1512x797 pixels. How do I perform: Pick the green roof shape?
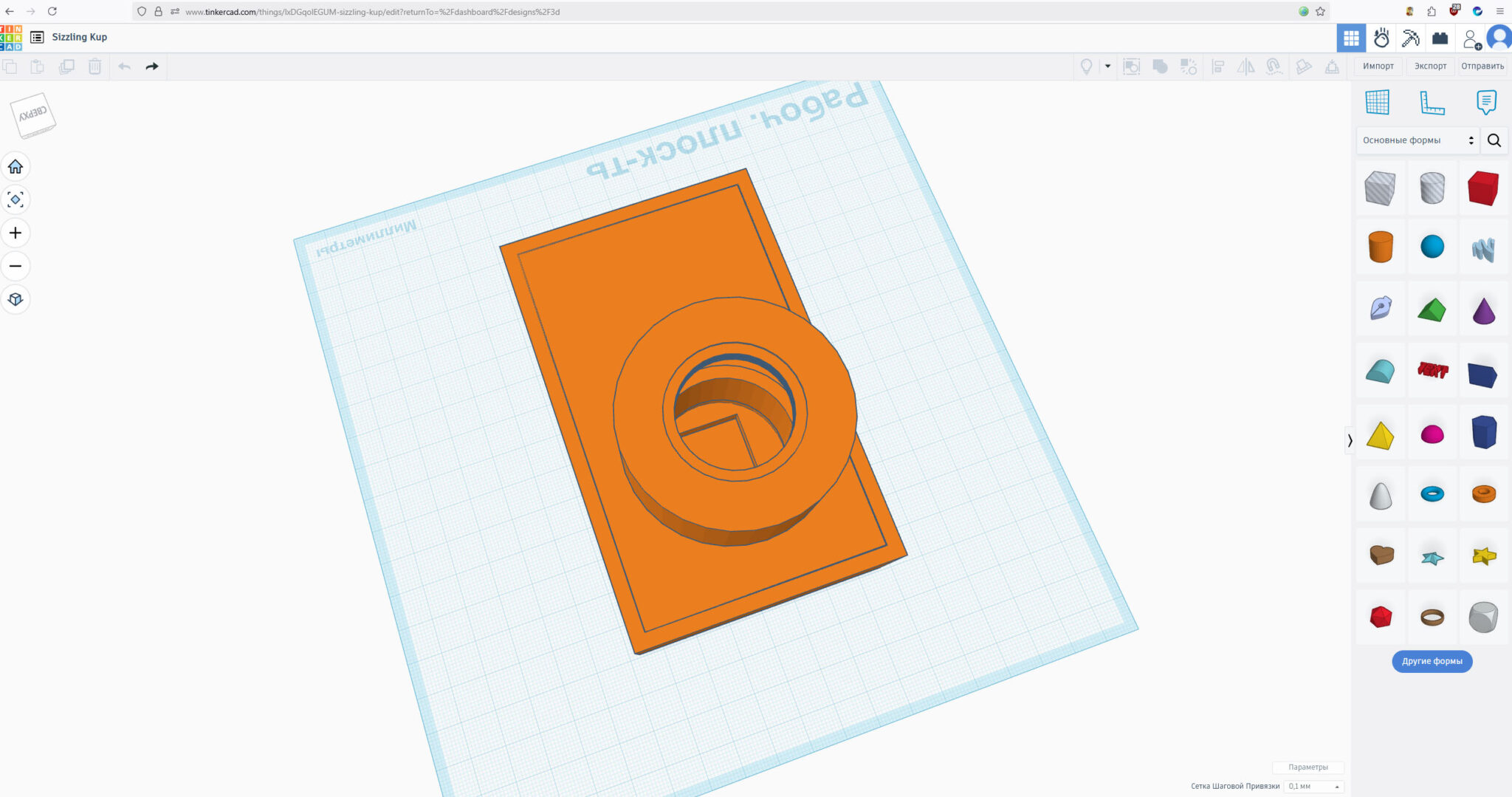click(x=1432, y=309)
